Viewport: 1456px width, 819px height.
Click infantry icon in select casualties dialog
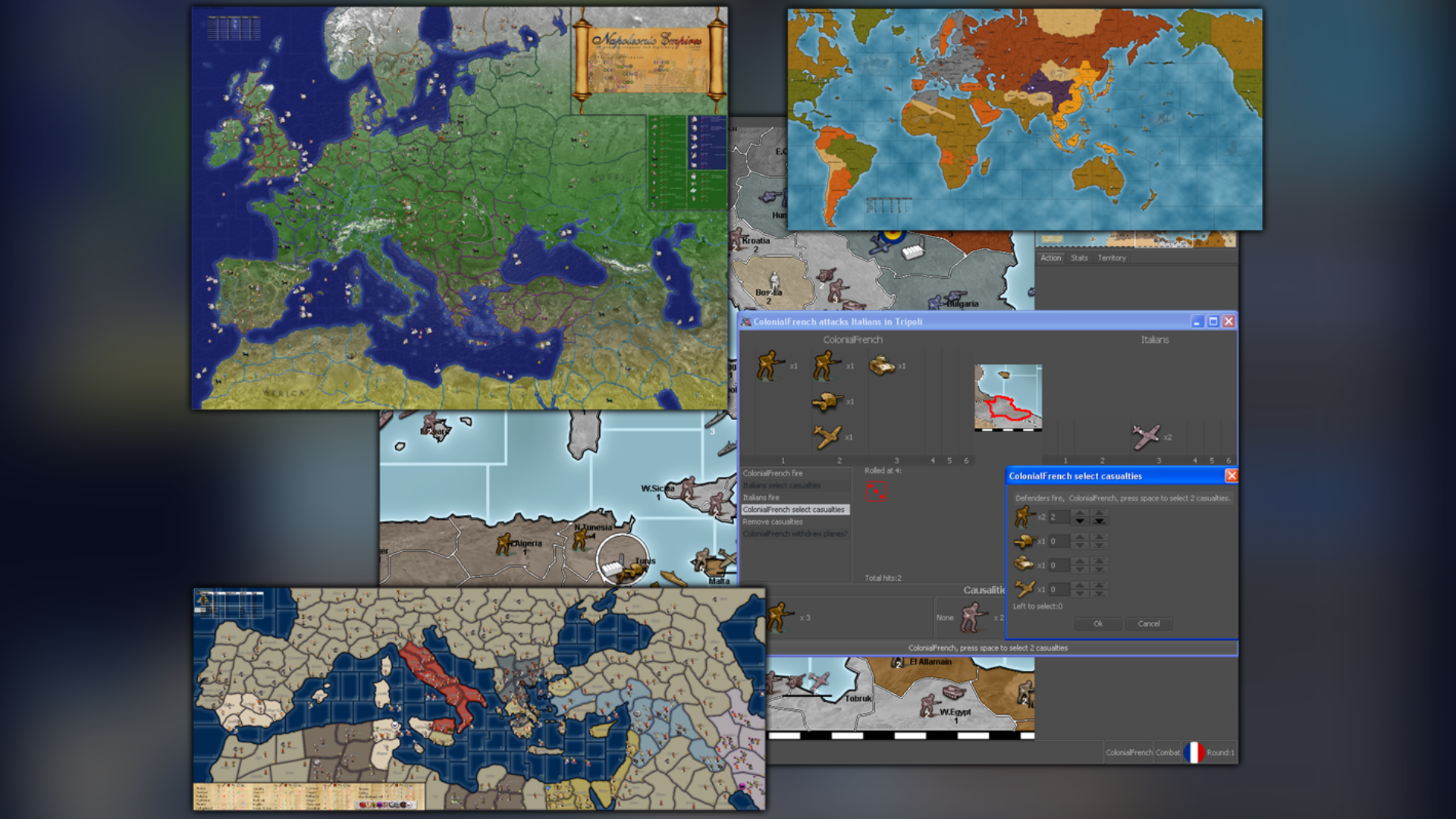click(x=1025, y=516)
